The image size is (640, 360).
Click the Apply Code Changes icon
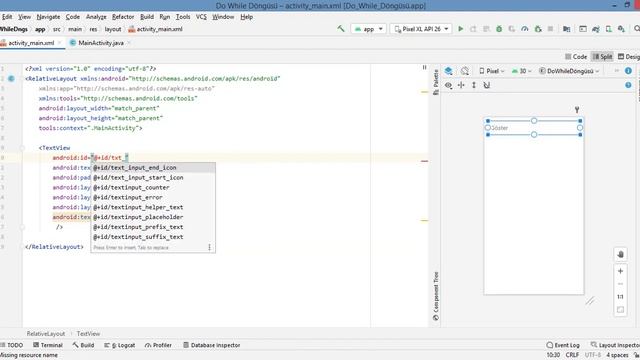pos(486,29)
